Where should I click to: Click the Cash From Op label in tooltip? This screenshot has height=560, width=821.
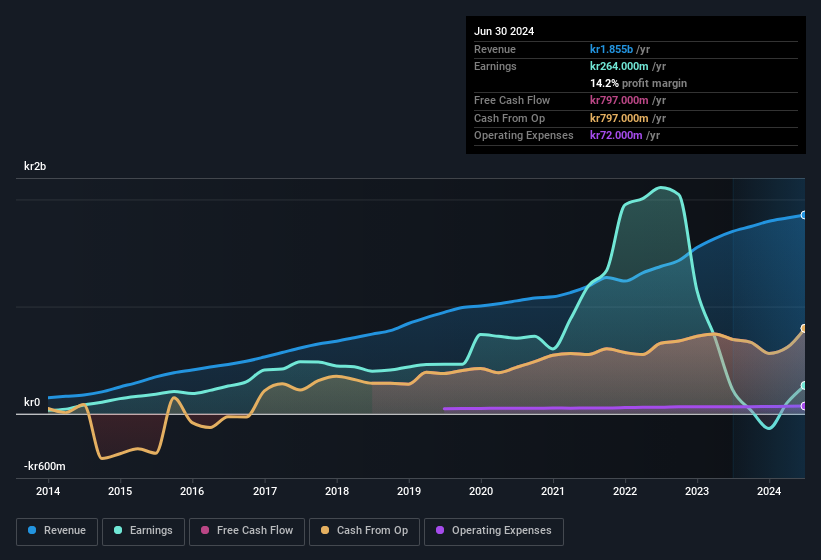(x=509, y=118)
